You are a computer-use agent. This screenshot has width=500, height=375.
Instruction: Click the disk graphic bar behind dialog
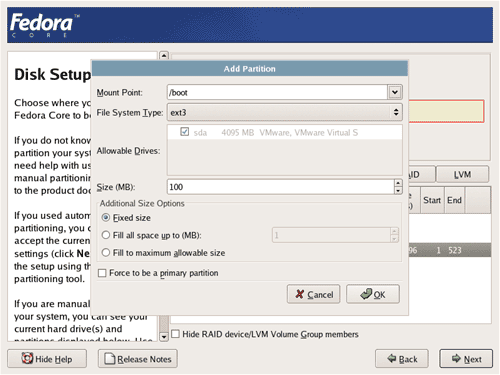click(446, 111)
